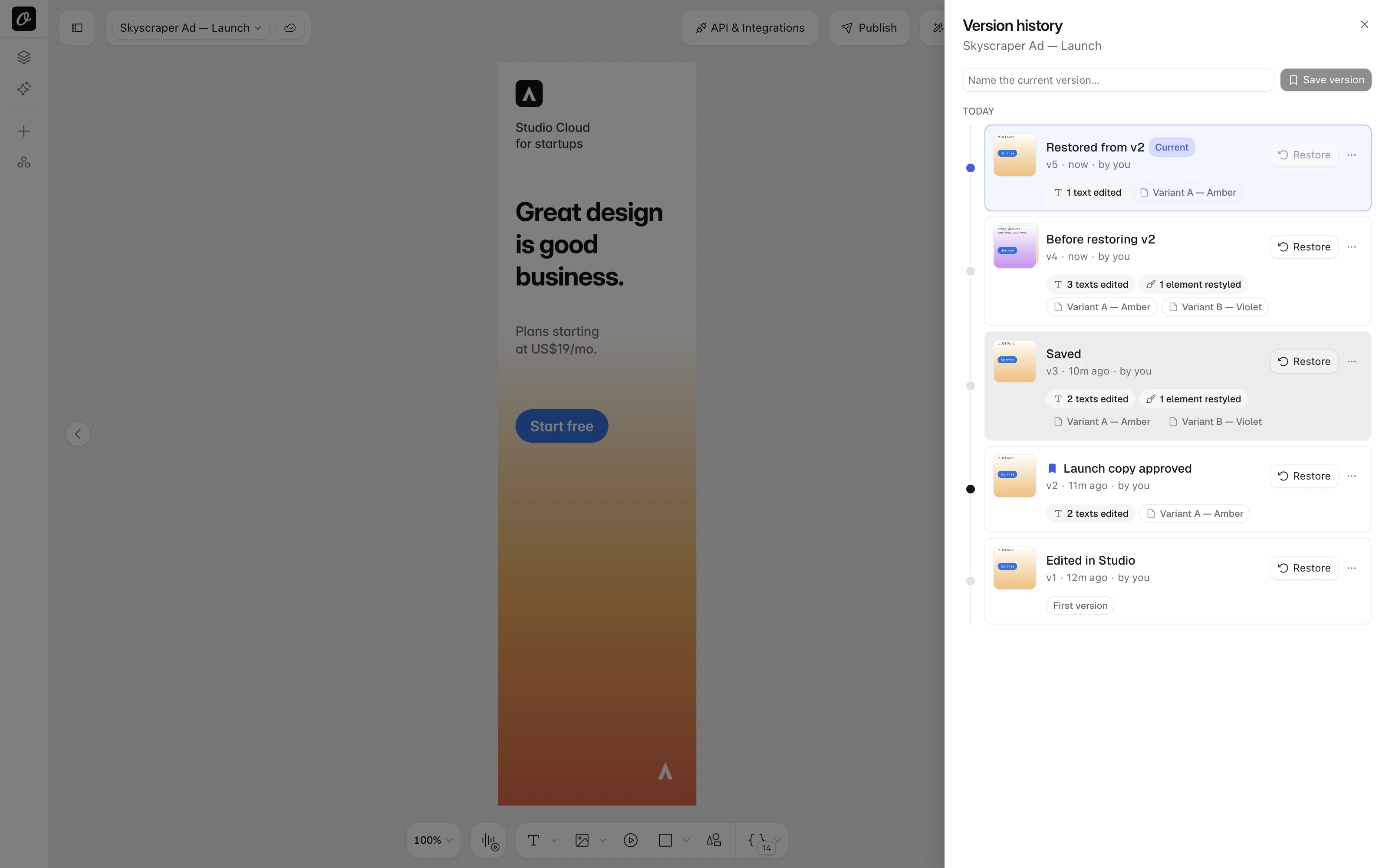Open more options for Restored from v2

(1352, 155)
